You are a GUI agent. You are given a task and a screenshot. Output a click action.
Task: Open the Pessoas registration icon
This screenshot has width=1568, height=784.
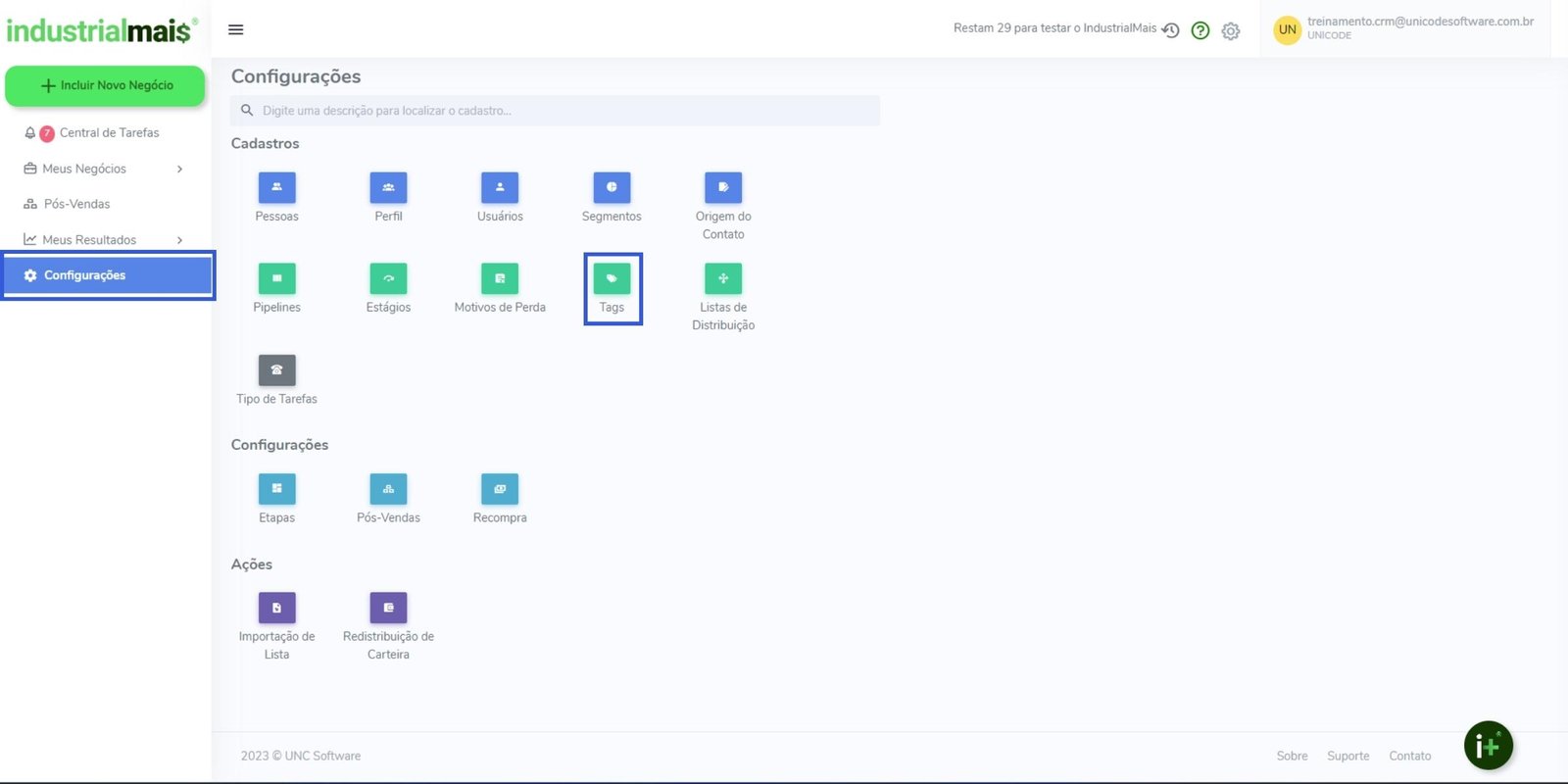(276, 188)
